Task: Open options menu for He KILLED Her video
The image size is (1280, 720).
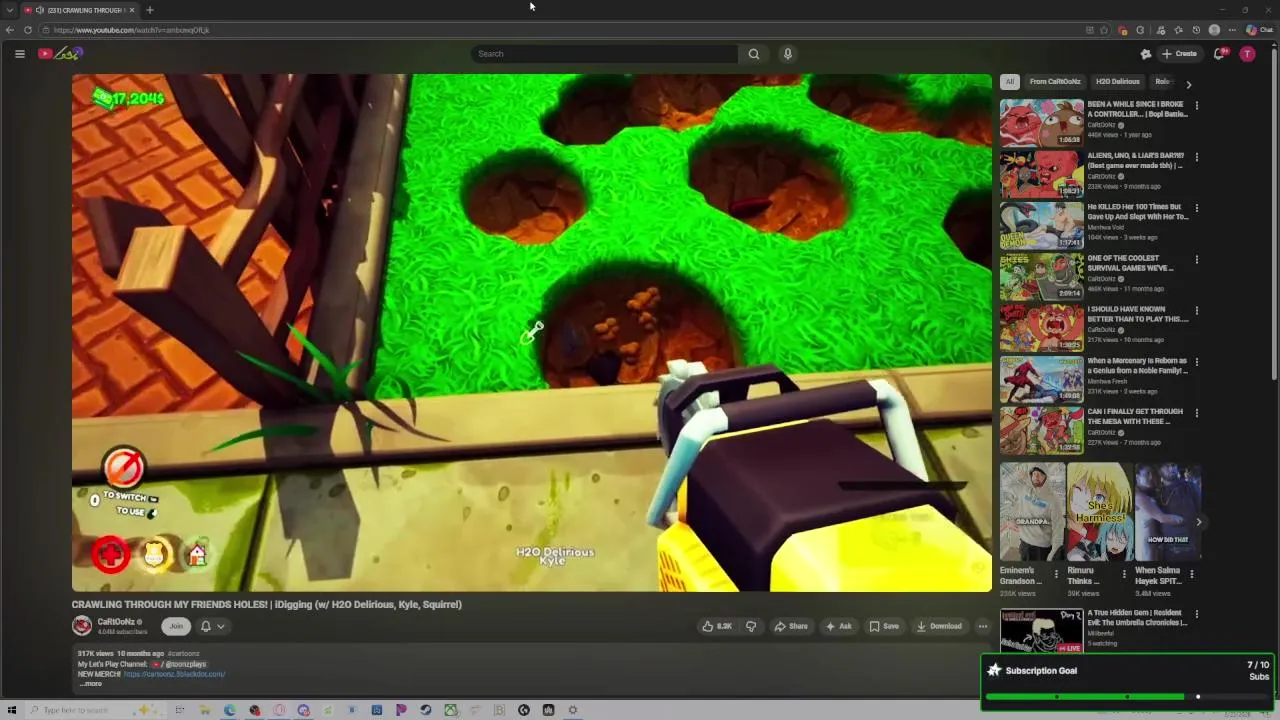Action: [1196, 208]
